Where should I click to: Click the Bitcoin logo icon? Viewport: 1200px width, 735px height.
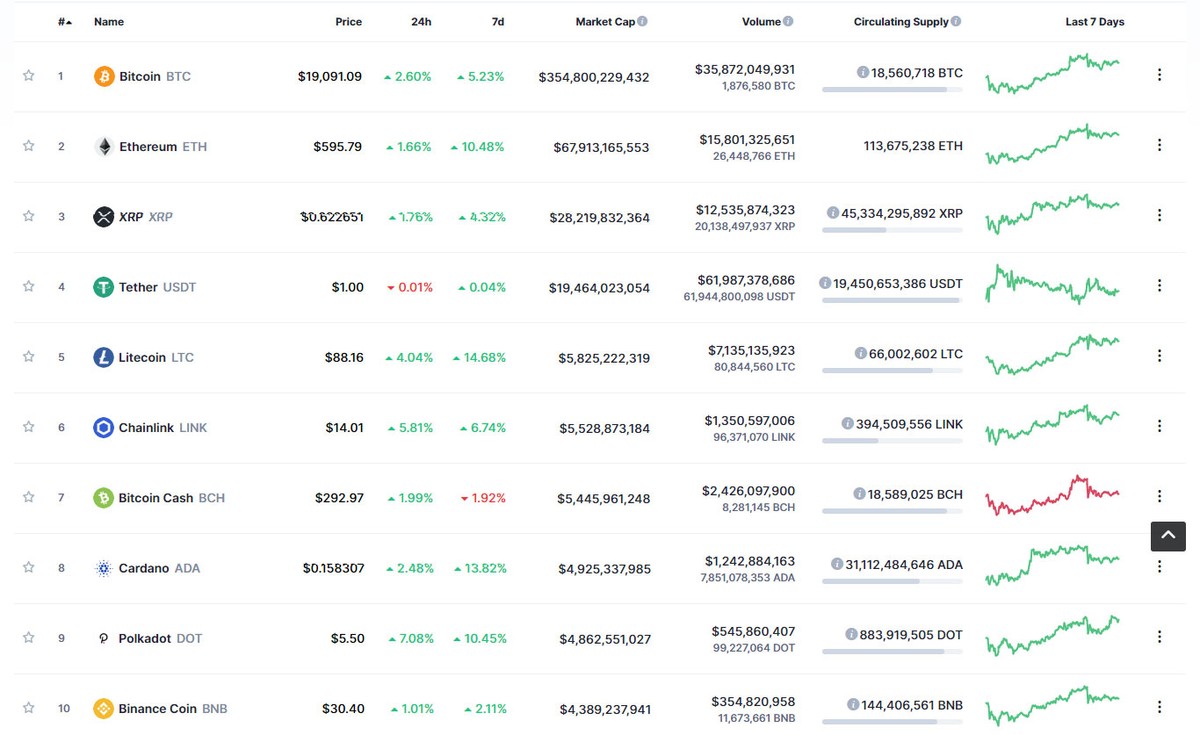[102, 75]
